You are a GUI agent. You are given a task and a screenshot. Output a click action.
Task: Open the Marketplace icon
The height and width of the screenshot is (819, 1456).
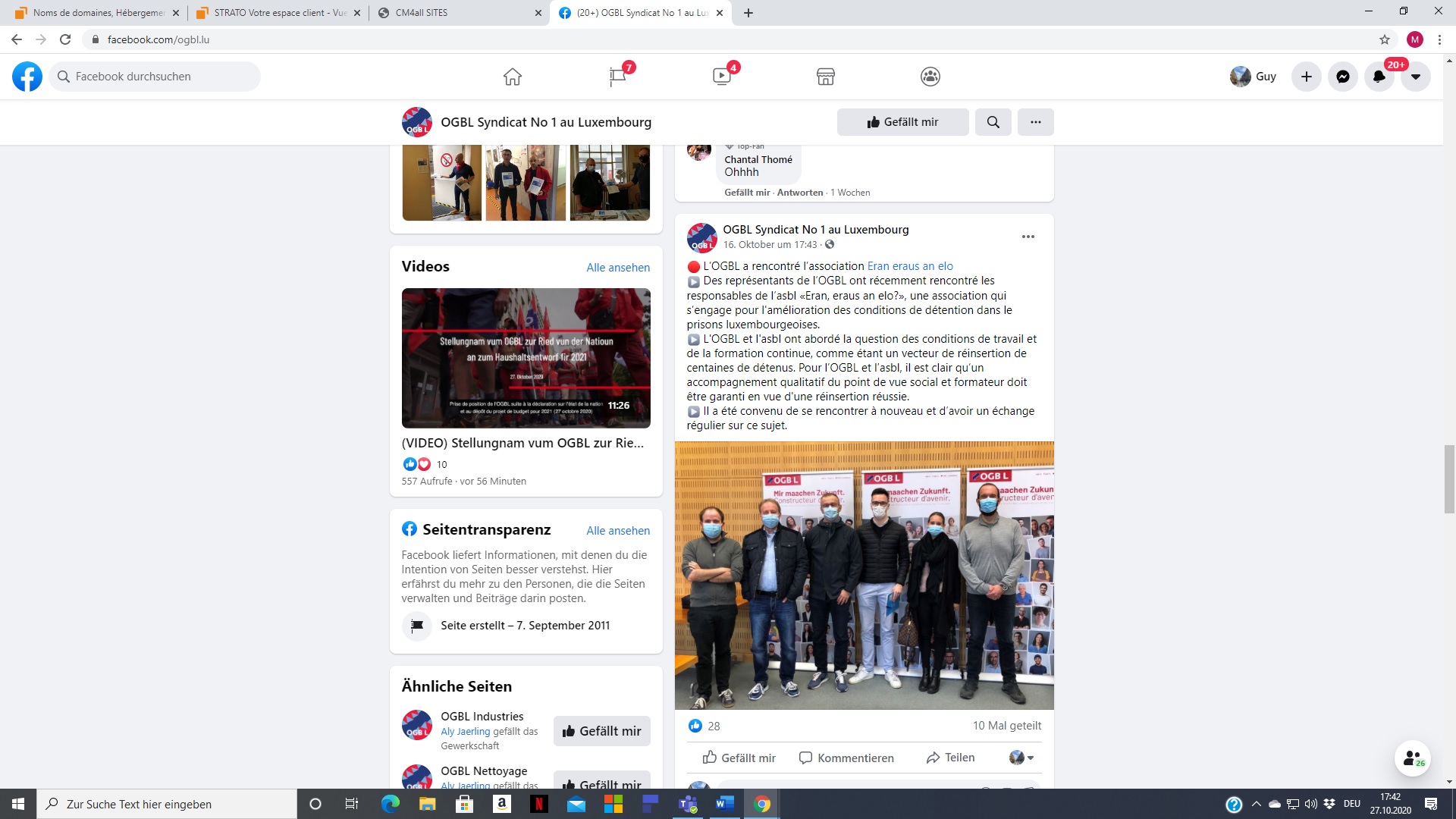tap(826, 77)
